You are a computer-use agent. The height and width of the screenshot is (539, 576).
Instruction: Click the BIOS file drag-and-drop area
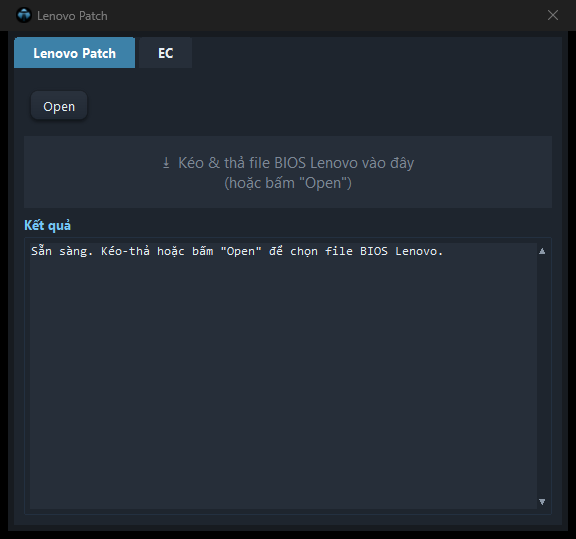point(288,172)
